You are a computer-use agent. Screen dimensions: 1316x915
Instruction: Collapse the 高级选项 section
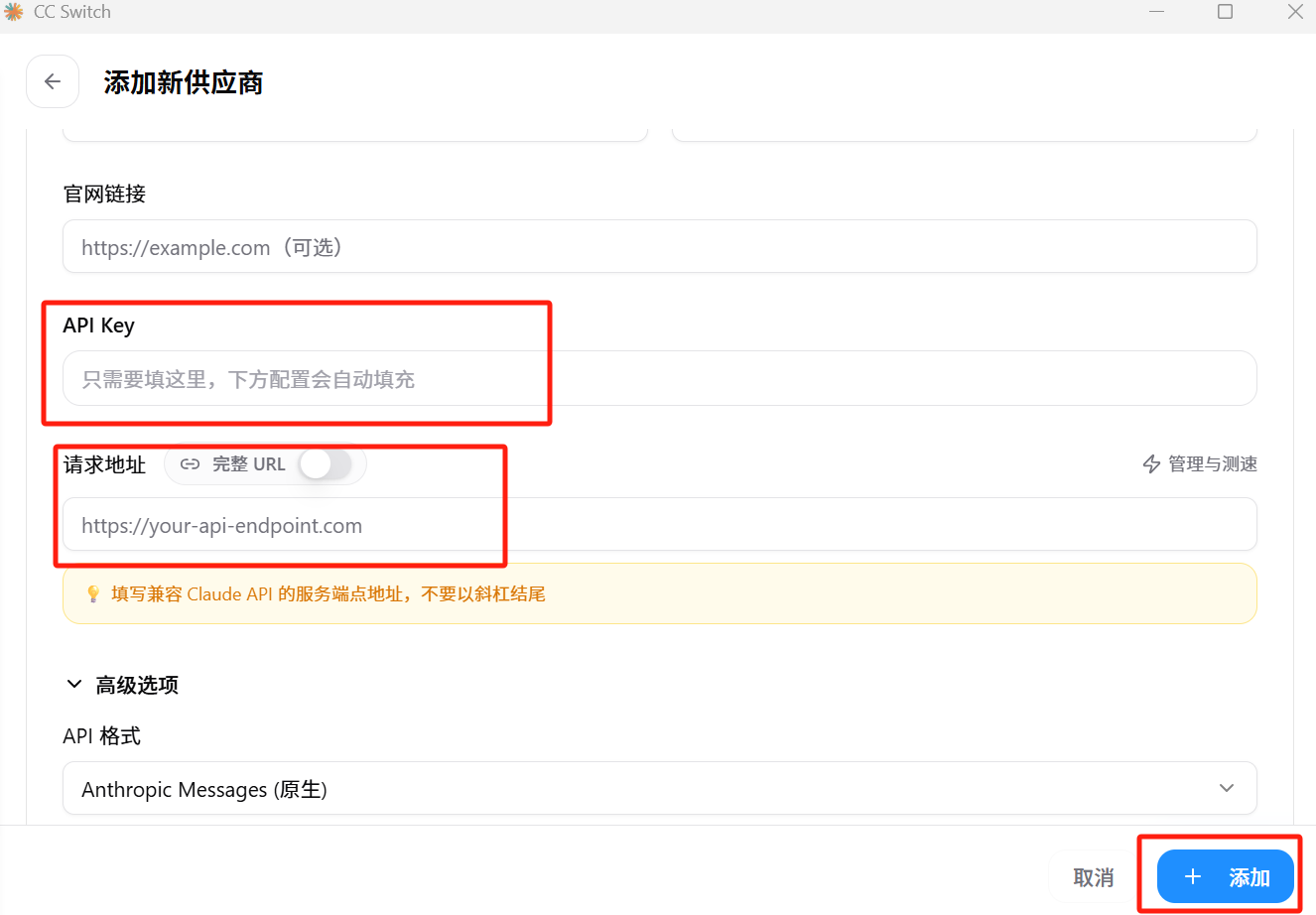121,685
